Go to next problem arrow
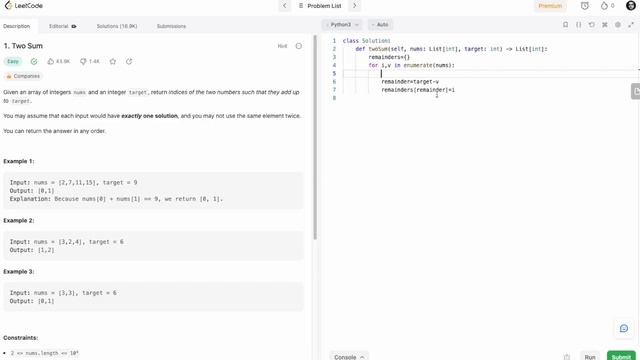The height and width of the screenshot is (360, 640). (x=355, y=6)
